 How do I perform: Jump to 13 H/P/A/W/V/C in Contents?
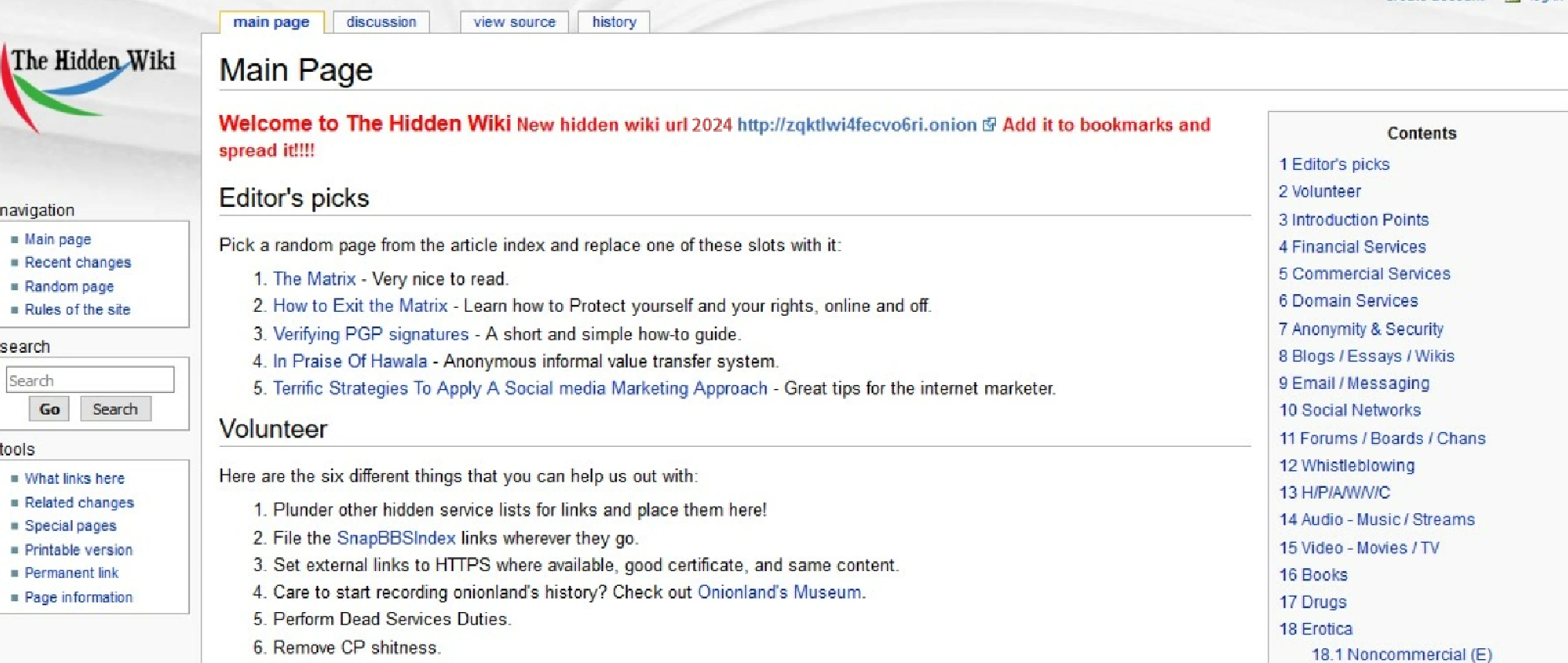tap(1335, 492)
